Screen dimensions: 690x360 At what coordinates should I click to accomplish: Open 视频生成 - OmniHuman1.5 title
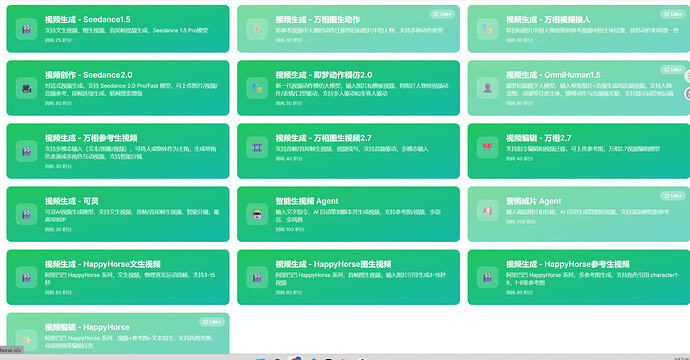[553, 75]
